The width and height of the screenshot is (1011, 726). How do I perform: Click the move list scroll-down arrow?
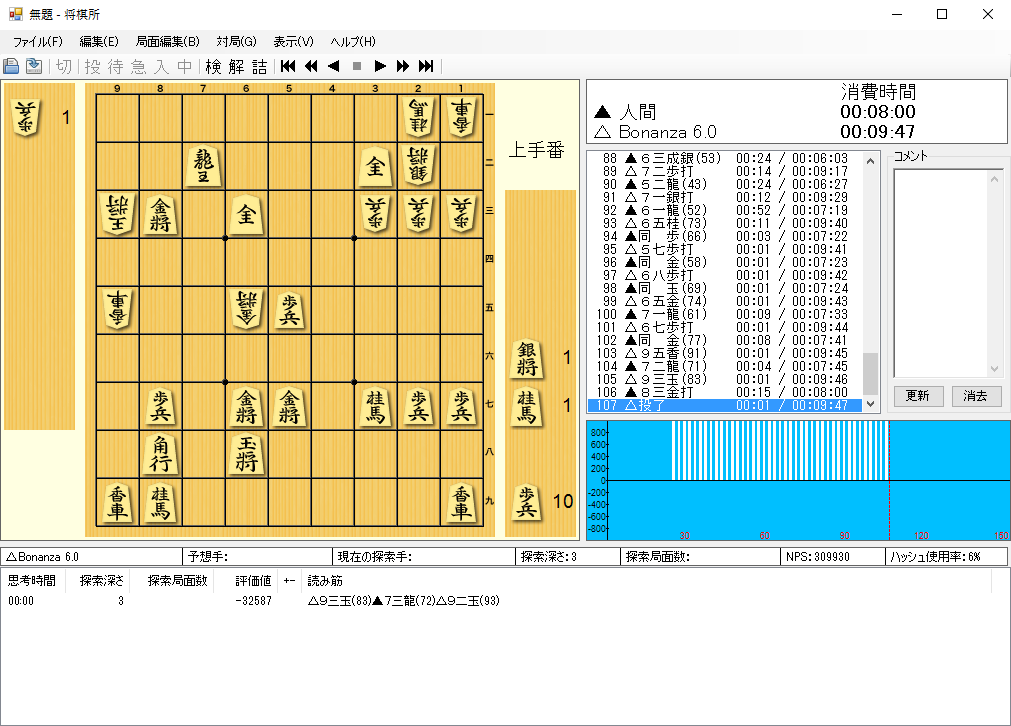point(870,404)
